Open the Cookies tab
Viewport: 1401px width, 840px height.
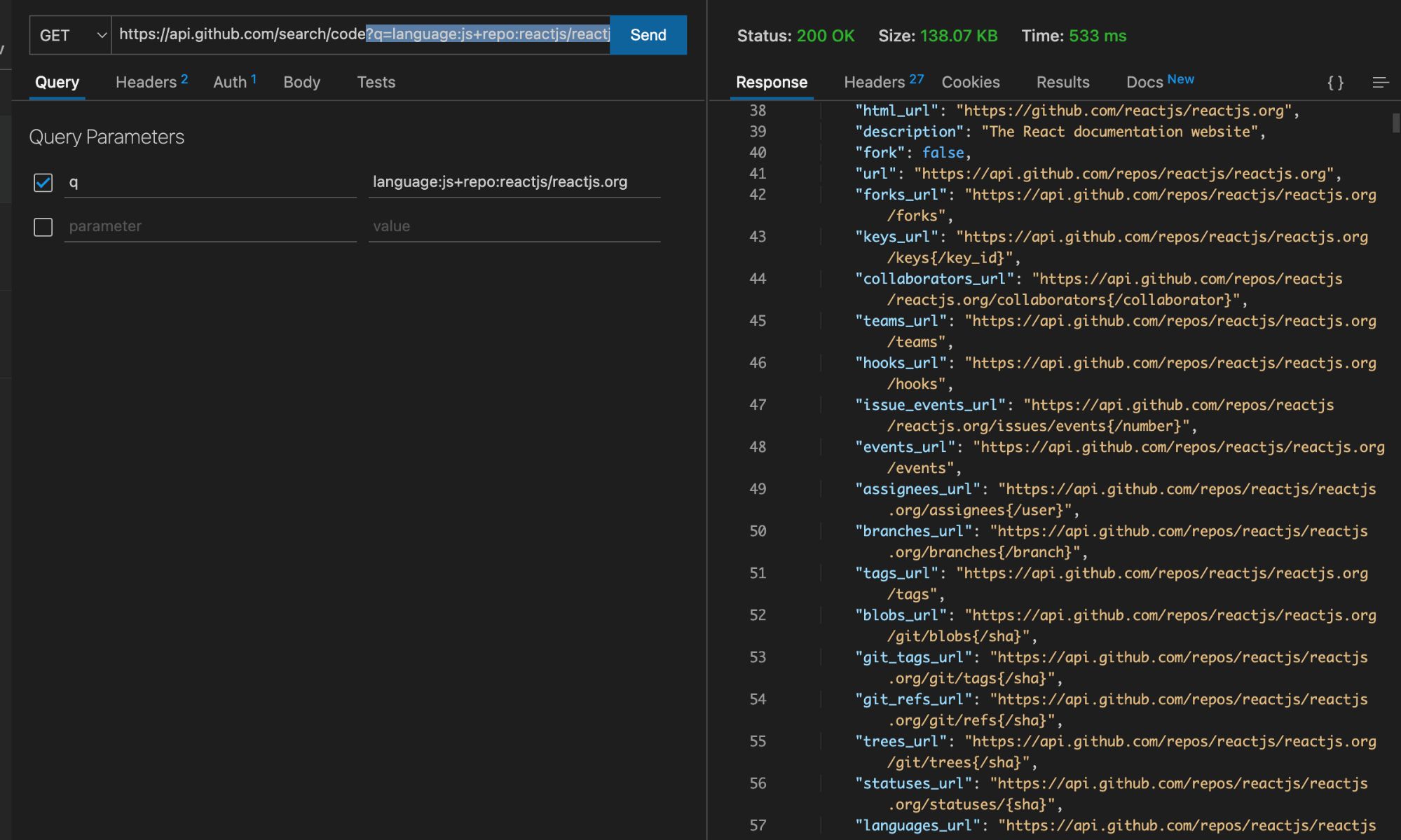click(x=970, y=82)
